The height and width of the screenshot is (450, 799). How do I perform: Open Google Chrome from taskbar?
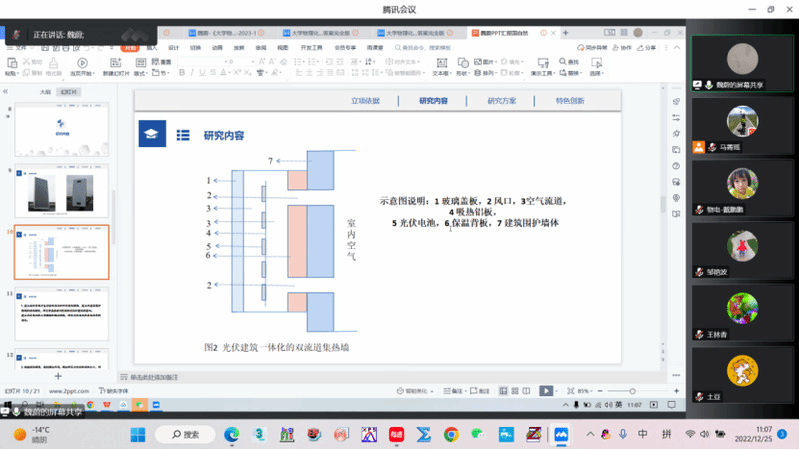pos(451,435)
